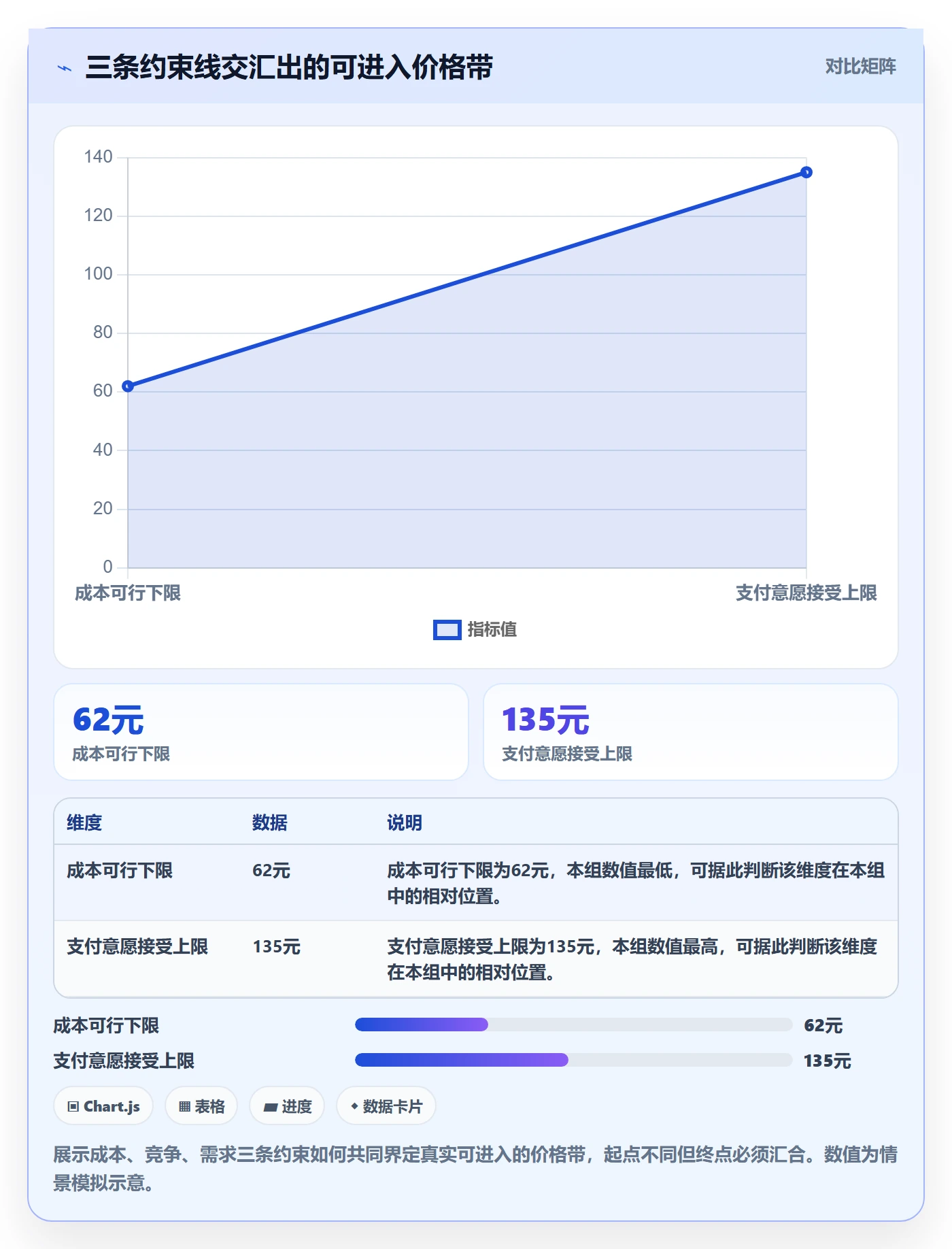Click the 62元 cell in the table
Image resolution: width=952 pixels, height=1249 pixels.
point(271,871)
